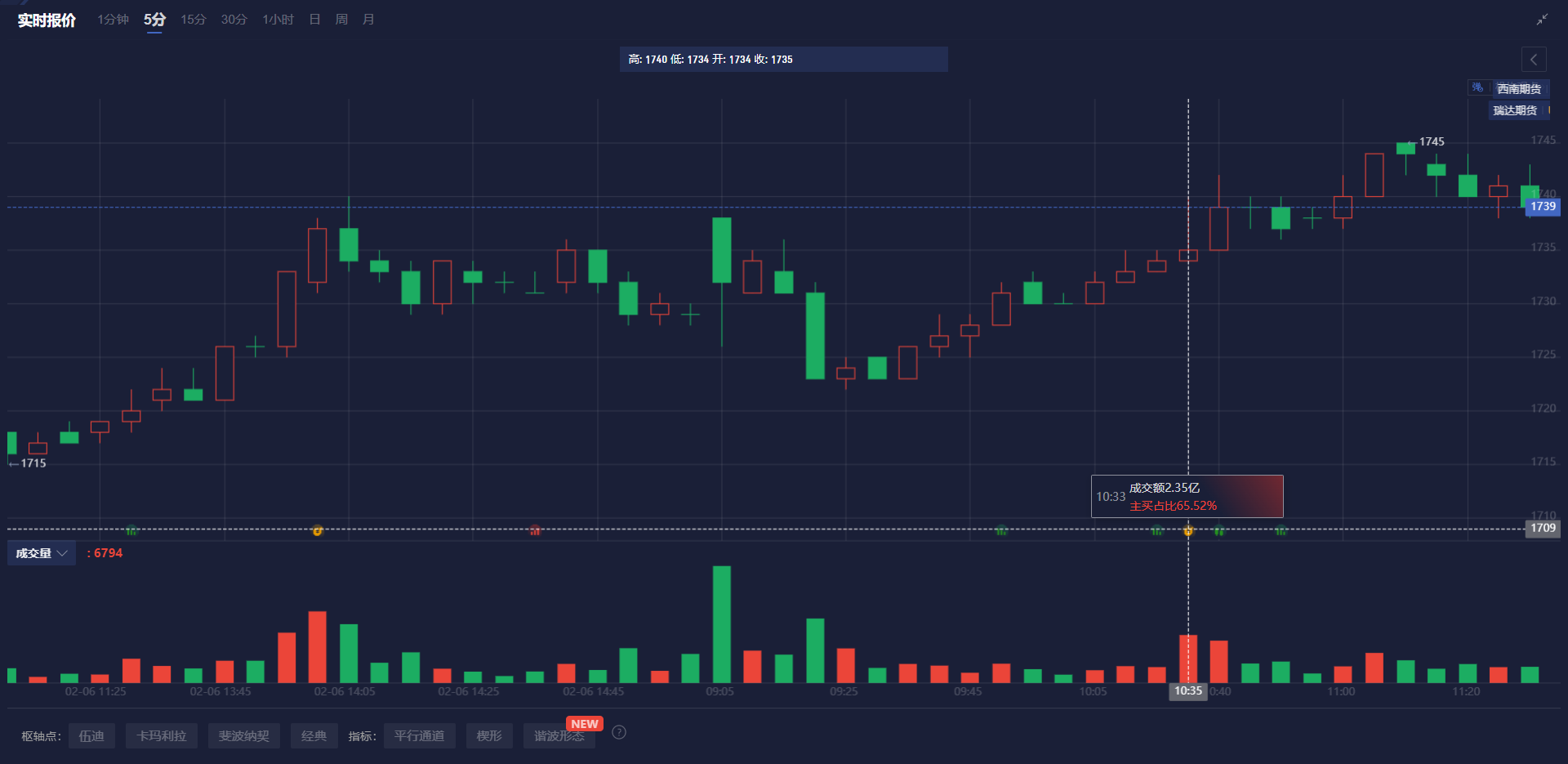Image resolution: width=1568 pixels, height=764 pixels.
Task: Enable the 谐波形态 harmonic pattern indicator
Action: click(559, 736)
